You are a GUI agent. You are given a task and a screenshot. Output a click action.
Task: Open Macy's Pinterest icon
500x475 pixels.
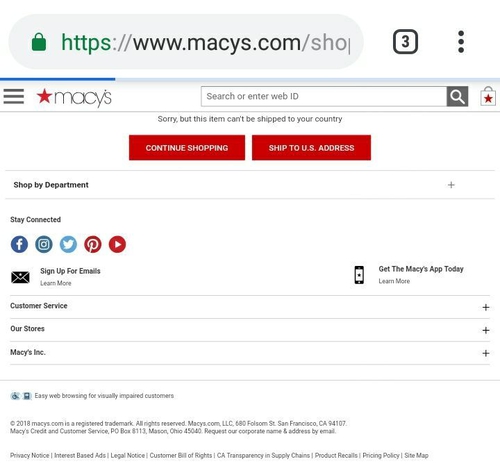click(x=93, y=244)
